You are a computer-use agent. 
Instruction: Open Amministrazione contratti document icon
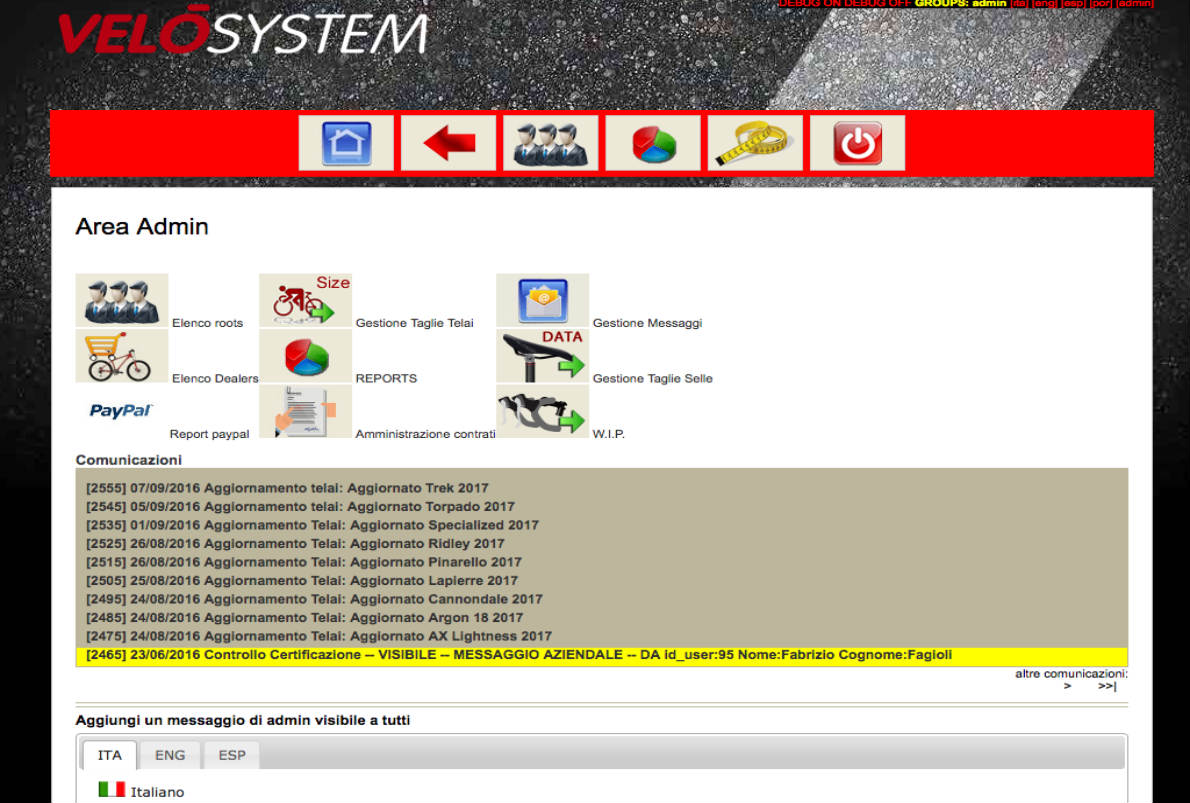(305, 411)
